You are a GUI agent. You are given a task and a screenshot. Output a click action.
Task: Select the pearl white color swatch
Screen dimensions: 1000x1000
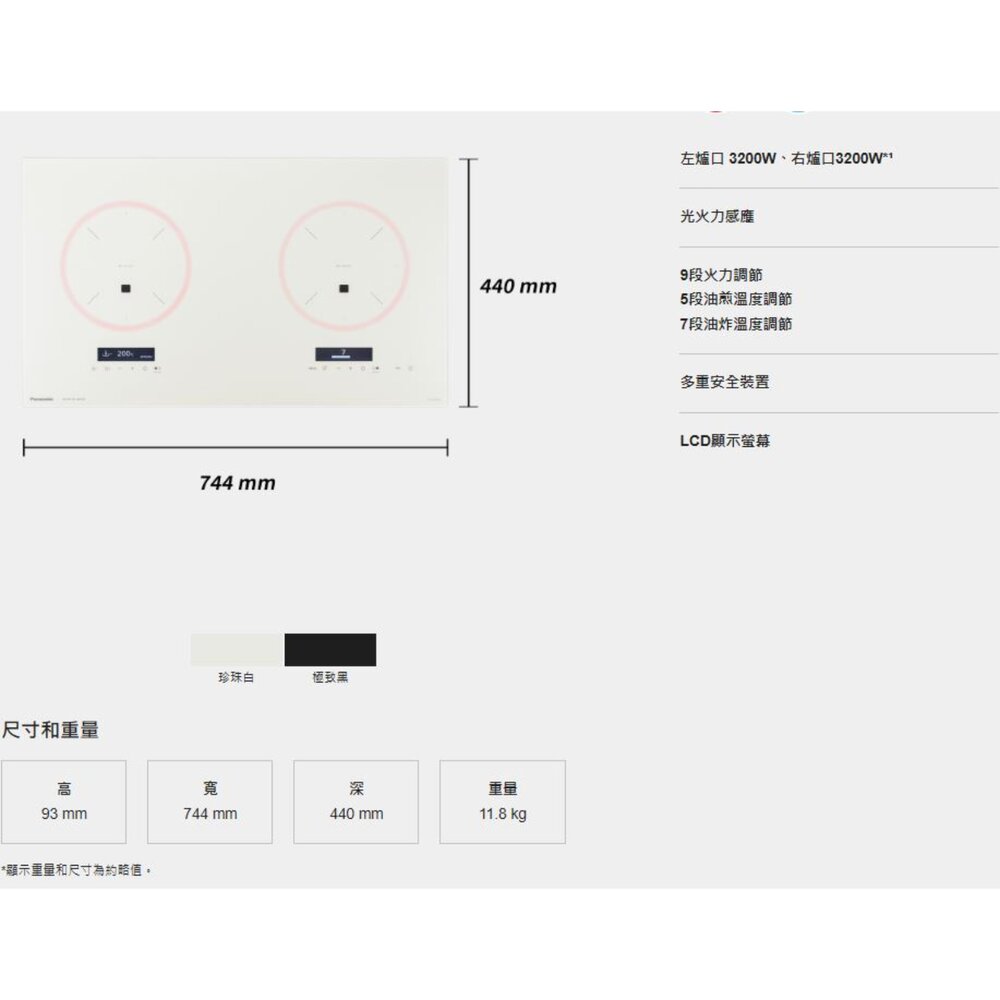236,650
